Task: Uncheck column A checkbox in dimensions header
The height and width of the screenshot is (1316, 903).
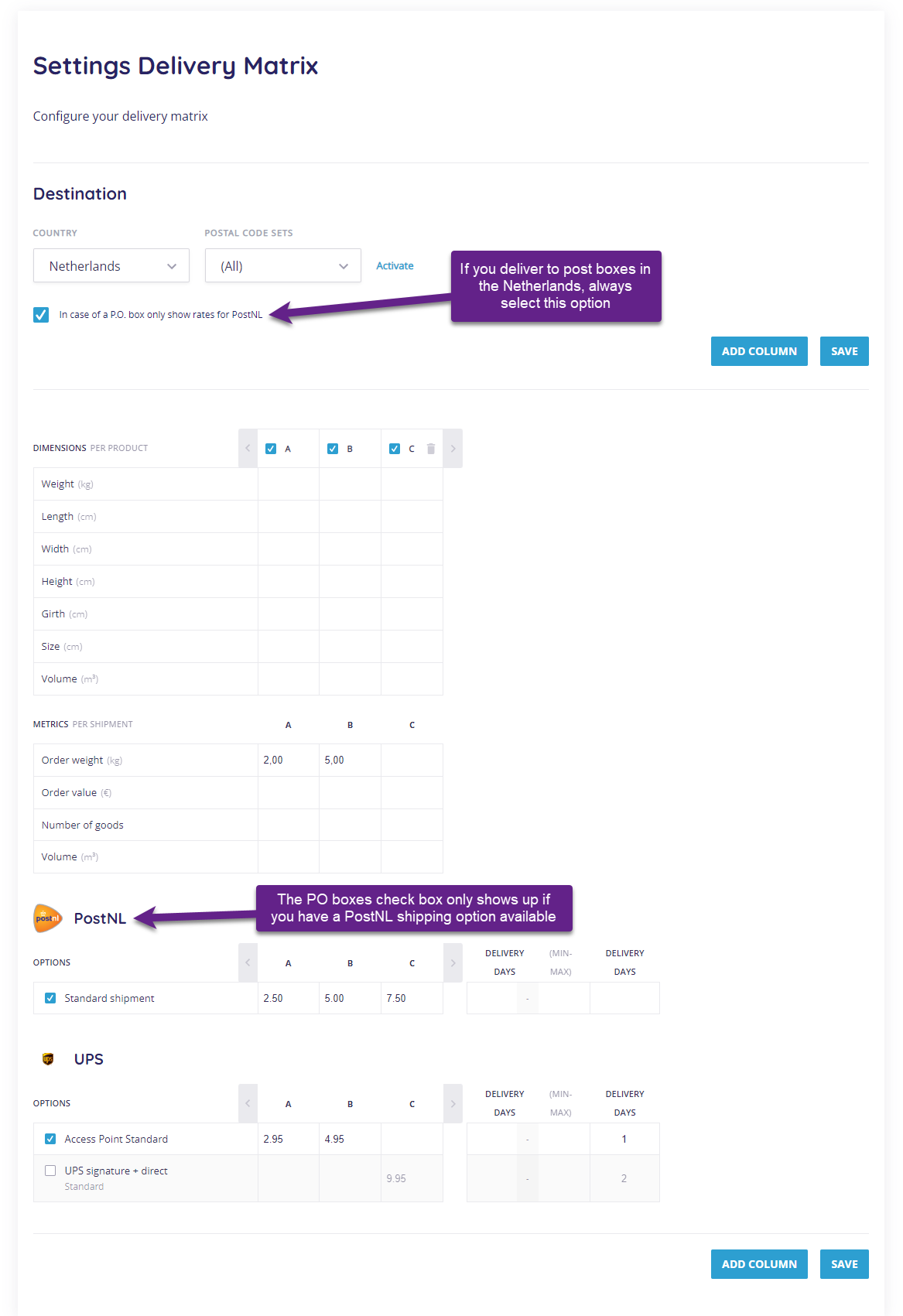Action: point(271,449)
